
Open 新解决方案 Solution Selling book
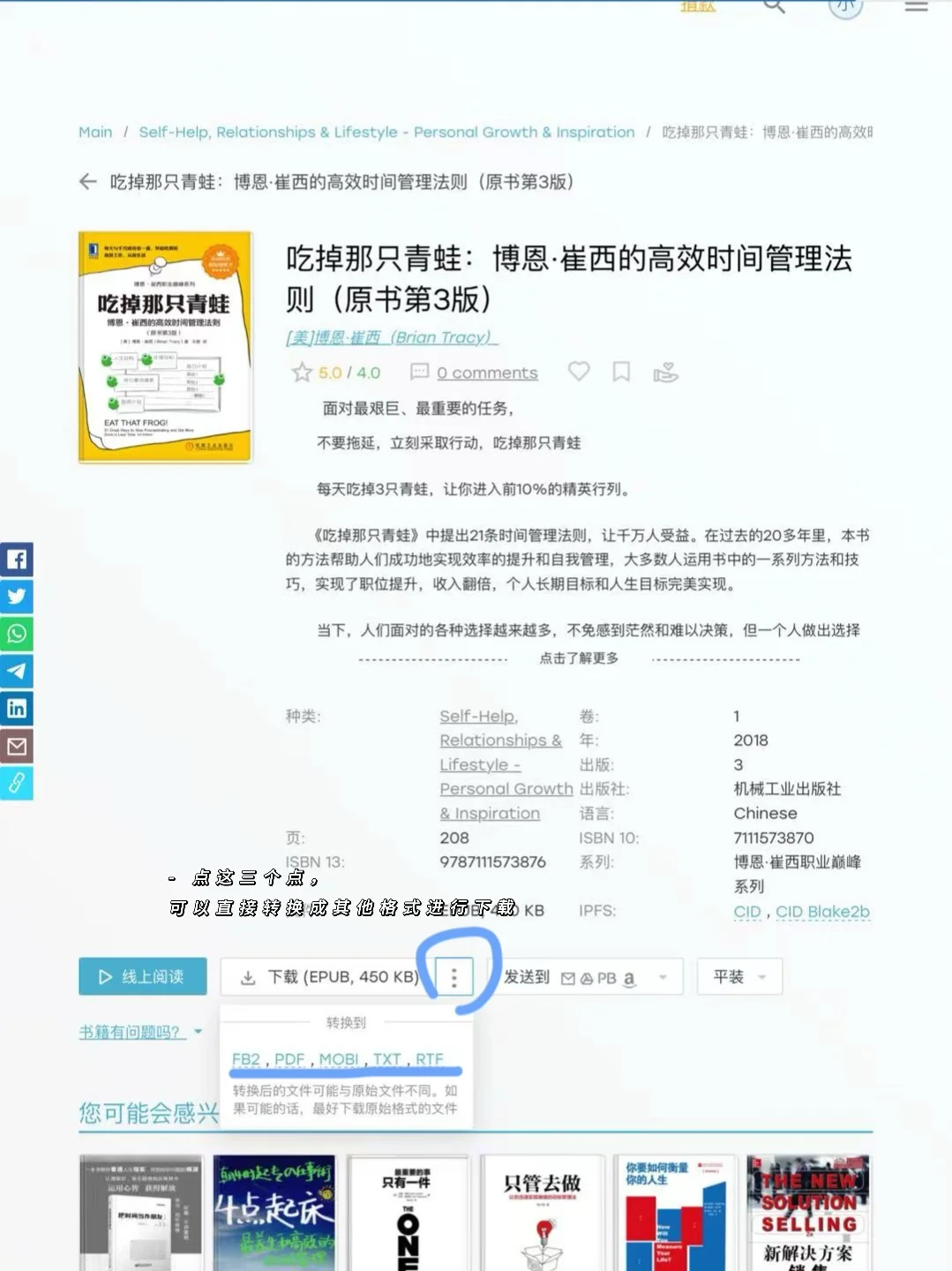point(809,1213)
